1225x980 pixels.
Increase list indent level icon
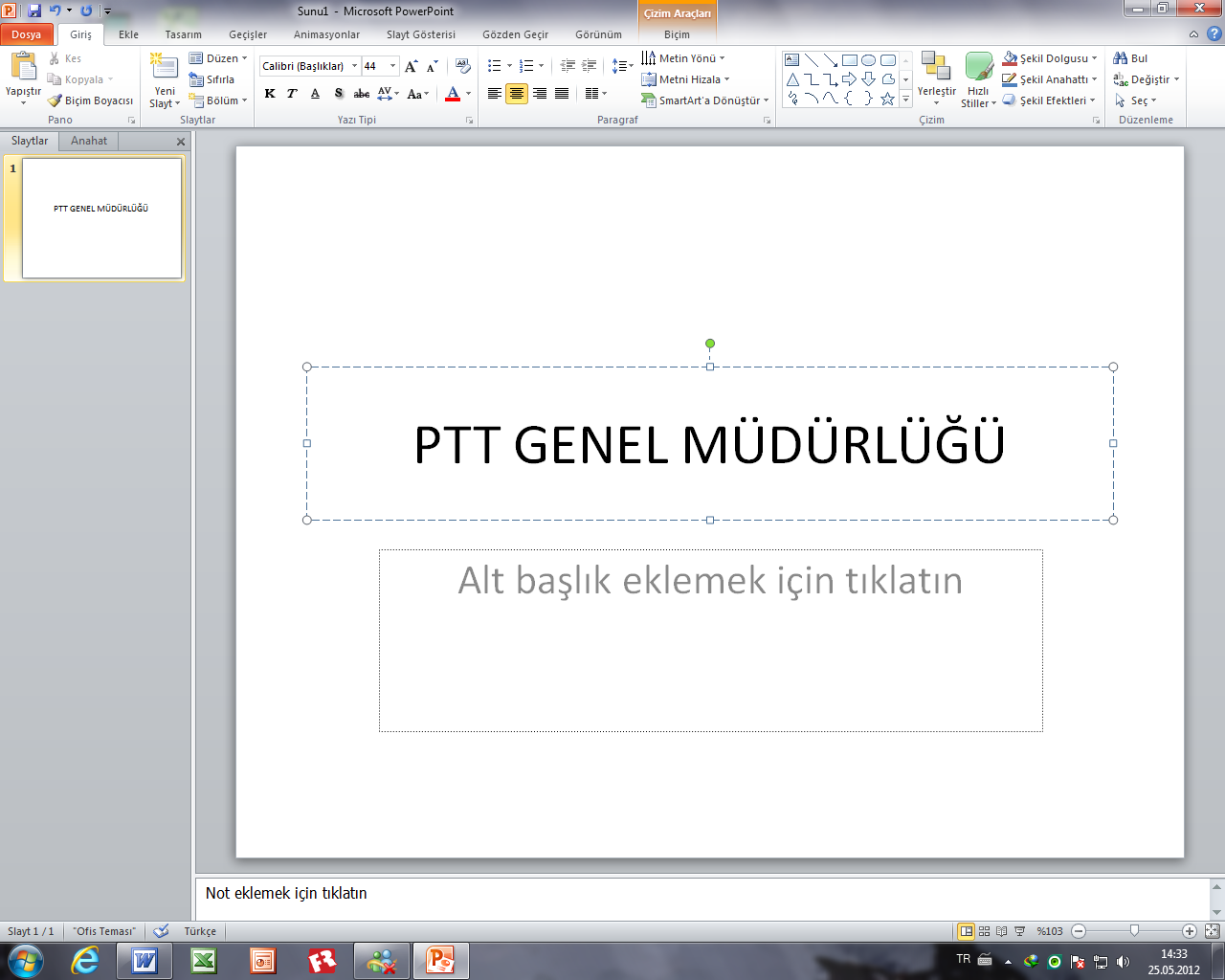589,66
